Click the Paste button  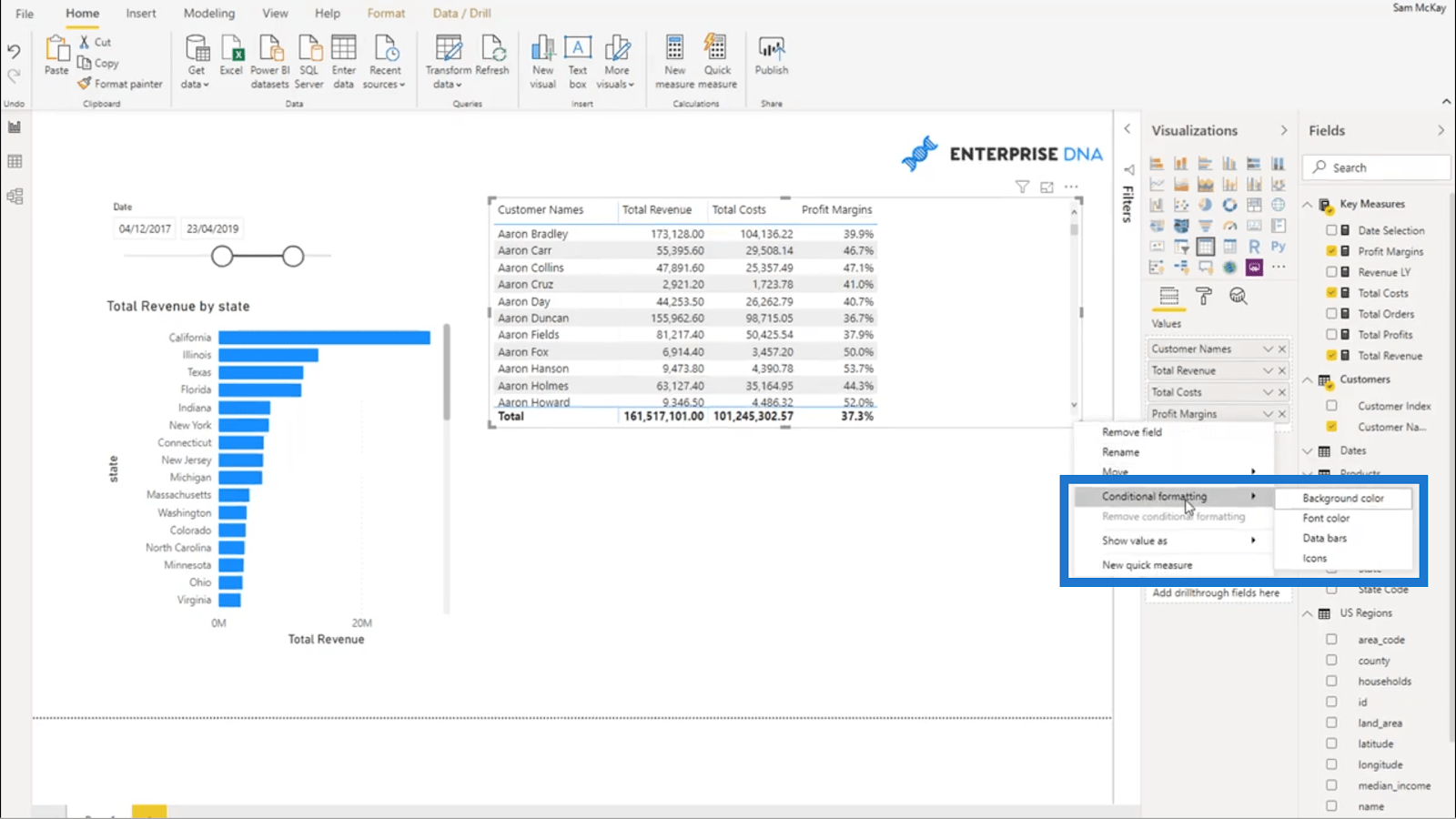(56, 56)
